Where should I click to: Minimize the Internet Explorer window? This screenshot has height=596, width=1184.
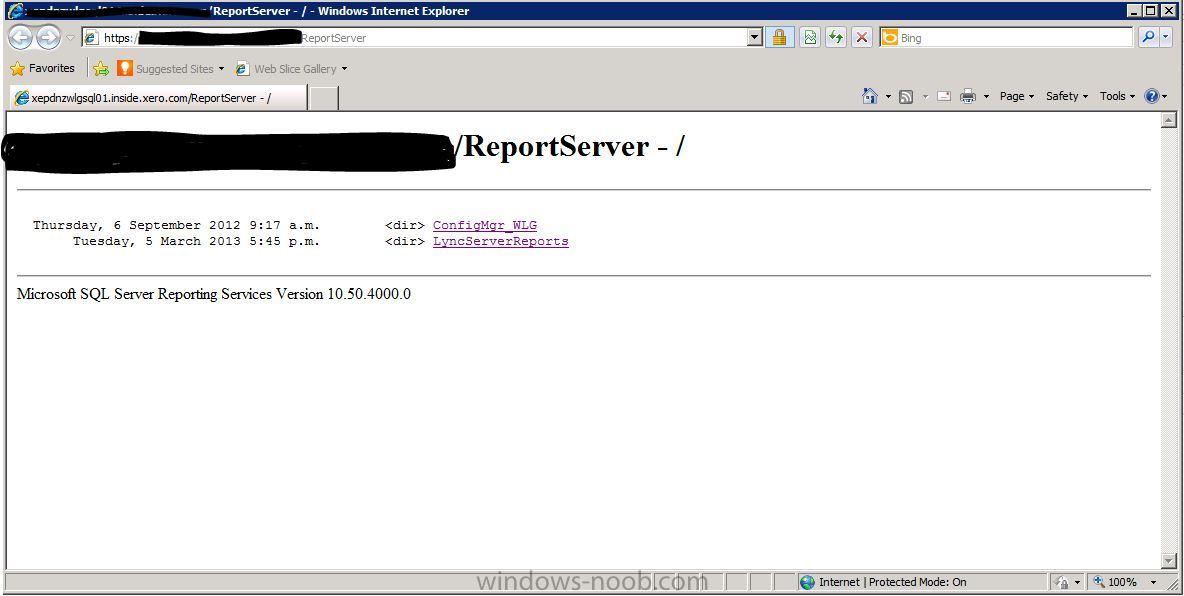(x=1134, y=11)
